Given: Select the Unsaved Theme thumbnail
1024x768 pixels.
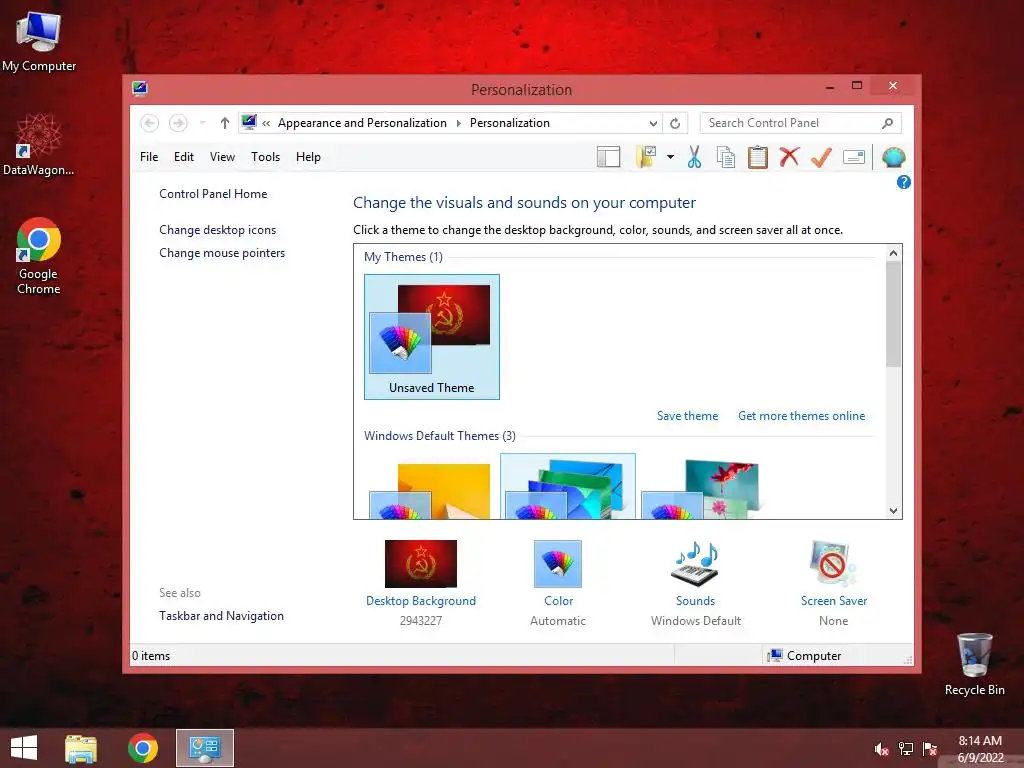Looking at the screenshot, I should coord(432,337).
